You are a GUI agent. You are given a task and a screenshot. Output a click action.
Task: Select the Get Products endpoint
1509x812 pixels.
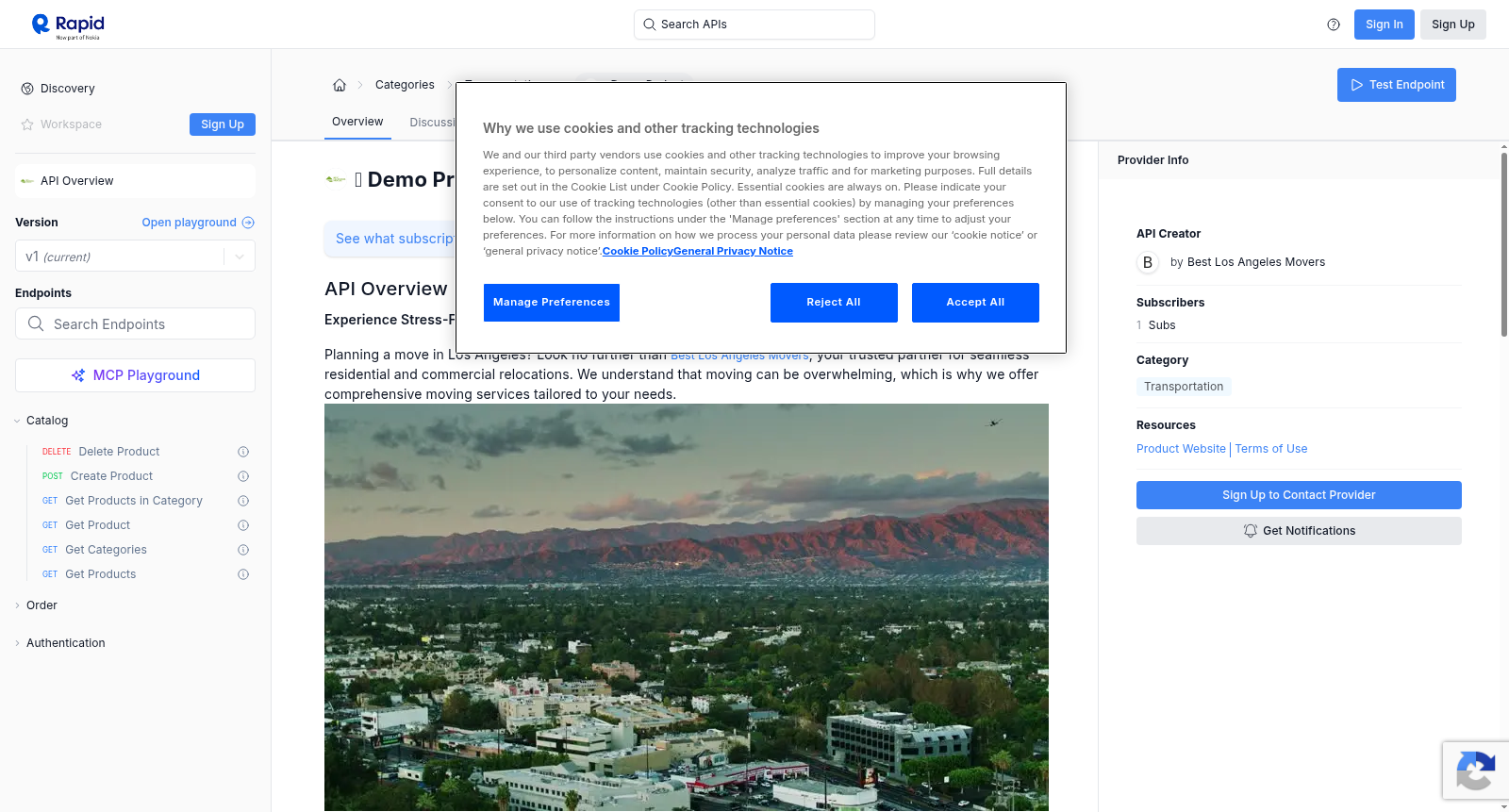(x=100, y=574)
